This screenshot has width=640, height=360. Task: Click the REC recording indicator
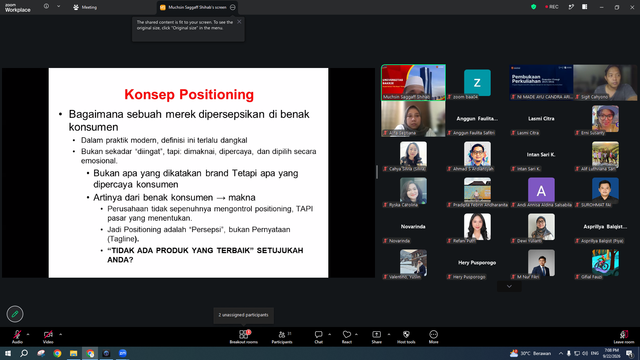tap(552, 7)
